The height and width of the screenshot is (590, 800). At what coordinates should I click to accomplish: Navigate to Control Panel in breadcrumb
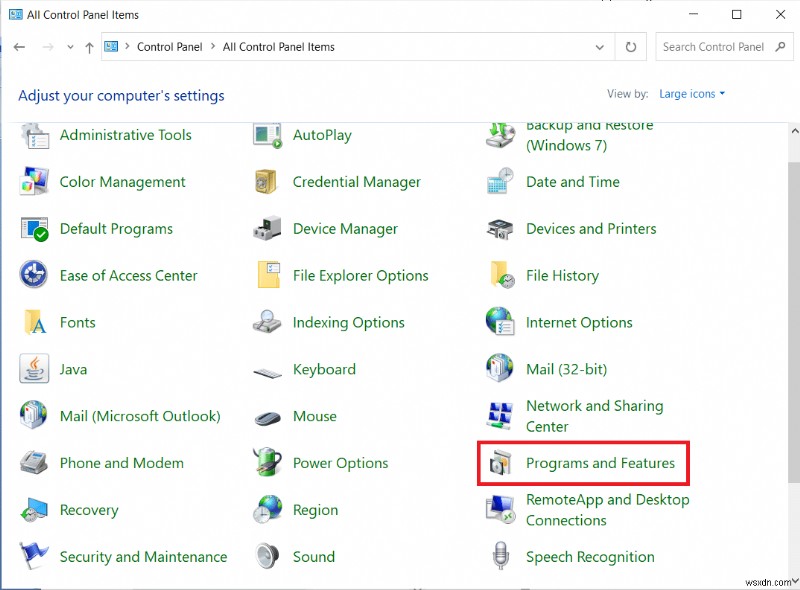(169, 47)
